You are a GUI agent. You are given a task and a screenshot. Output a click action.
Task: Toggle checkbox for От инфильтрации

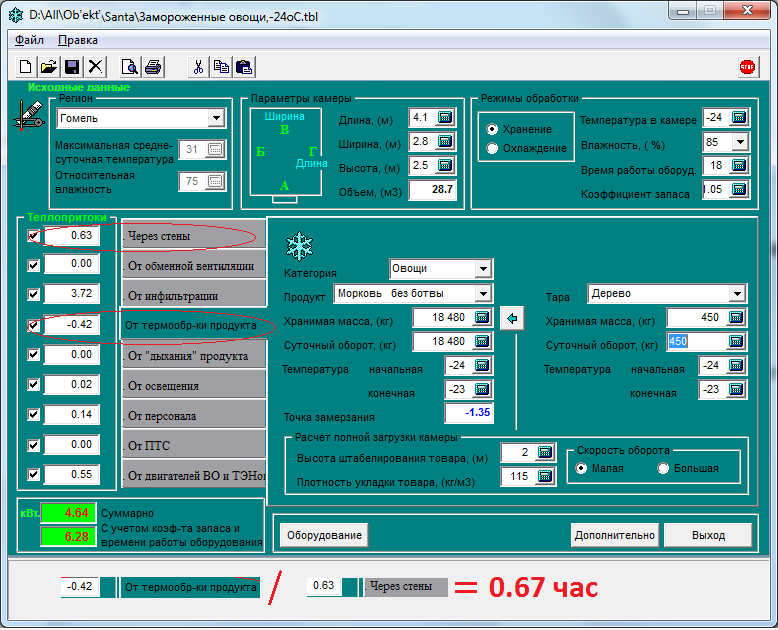33,295
